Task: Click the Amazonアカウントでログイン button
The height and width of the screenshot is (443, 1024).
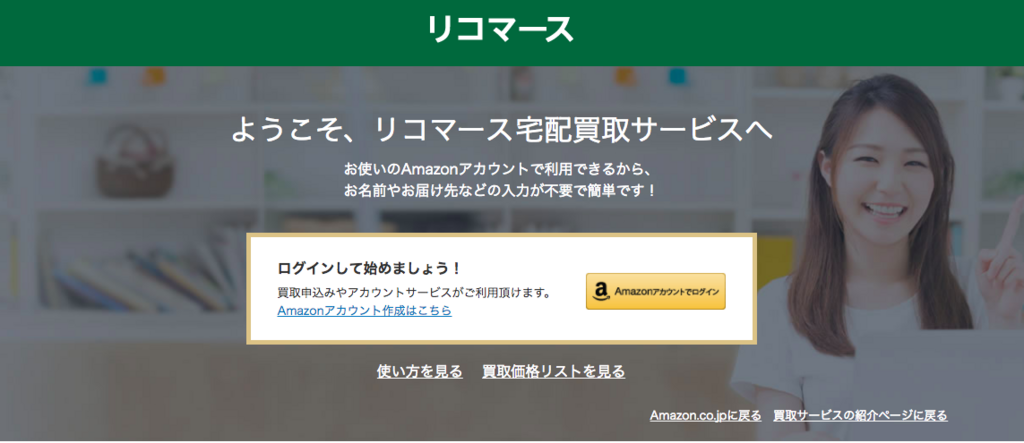Action: 656,291
